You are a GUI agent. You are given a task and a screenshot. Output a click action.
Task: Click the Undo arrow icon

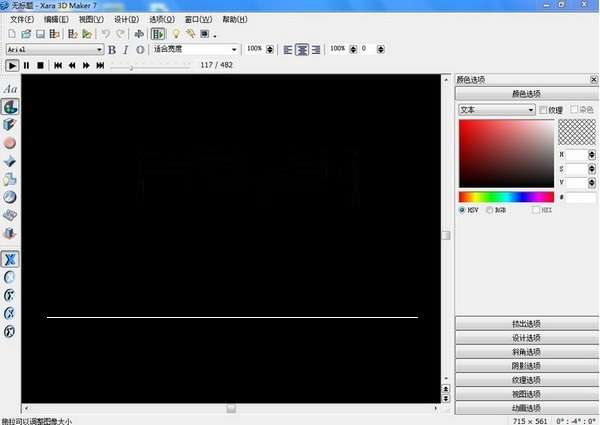click(106, 34)
